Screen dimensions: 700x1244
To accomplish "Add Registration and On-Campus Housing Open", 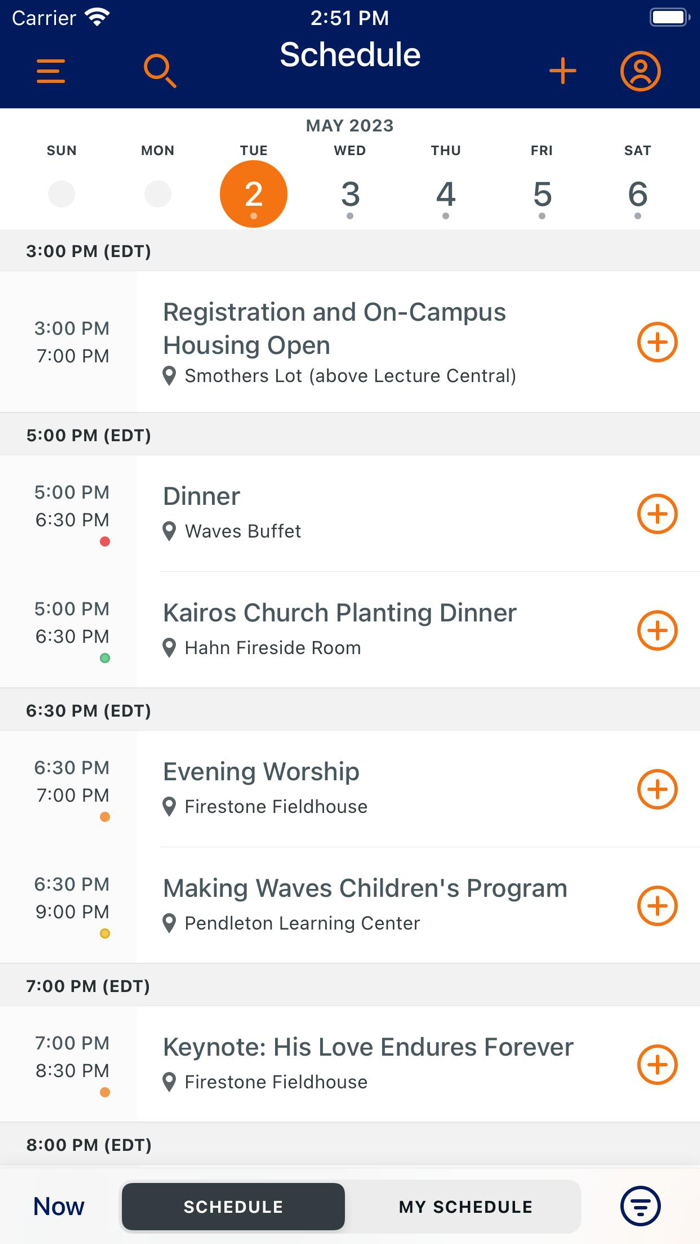I will 657,342.
